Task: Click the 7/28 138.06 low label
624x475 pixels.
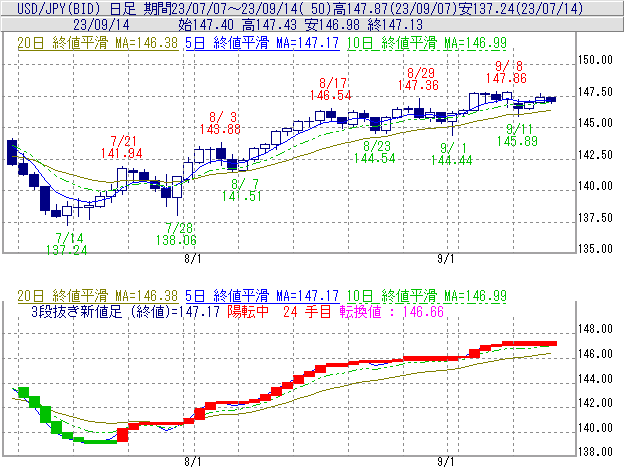Action: [x=176, y=234]
